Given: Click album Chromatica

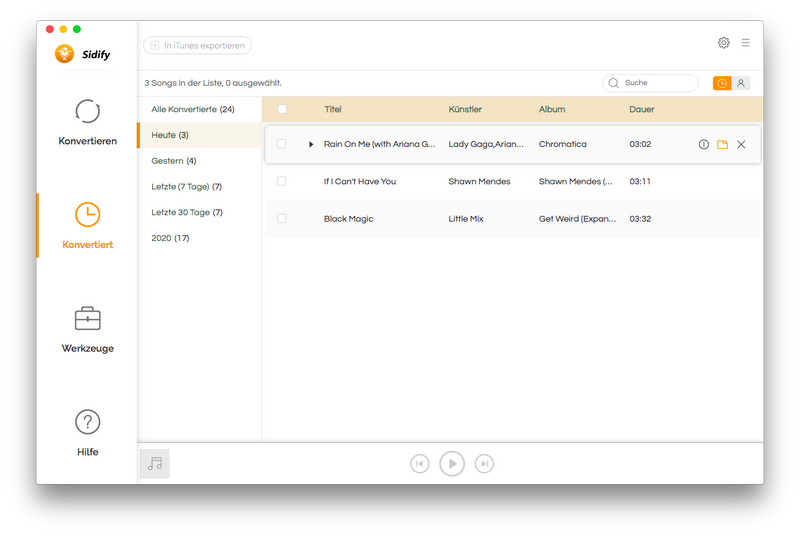Looking at the screenshot, I should tap(563, 144).
